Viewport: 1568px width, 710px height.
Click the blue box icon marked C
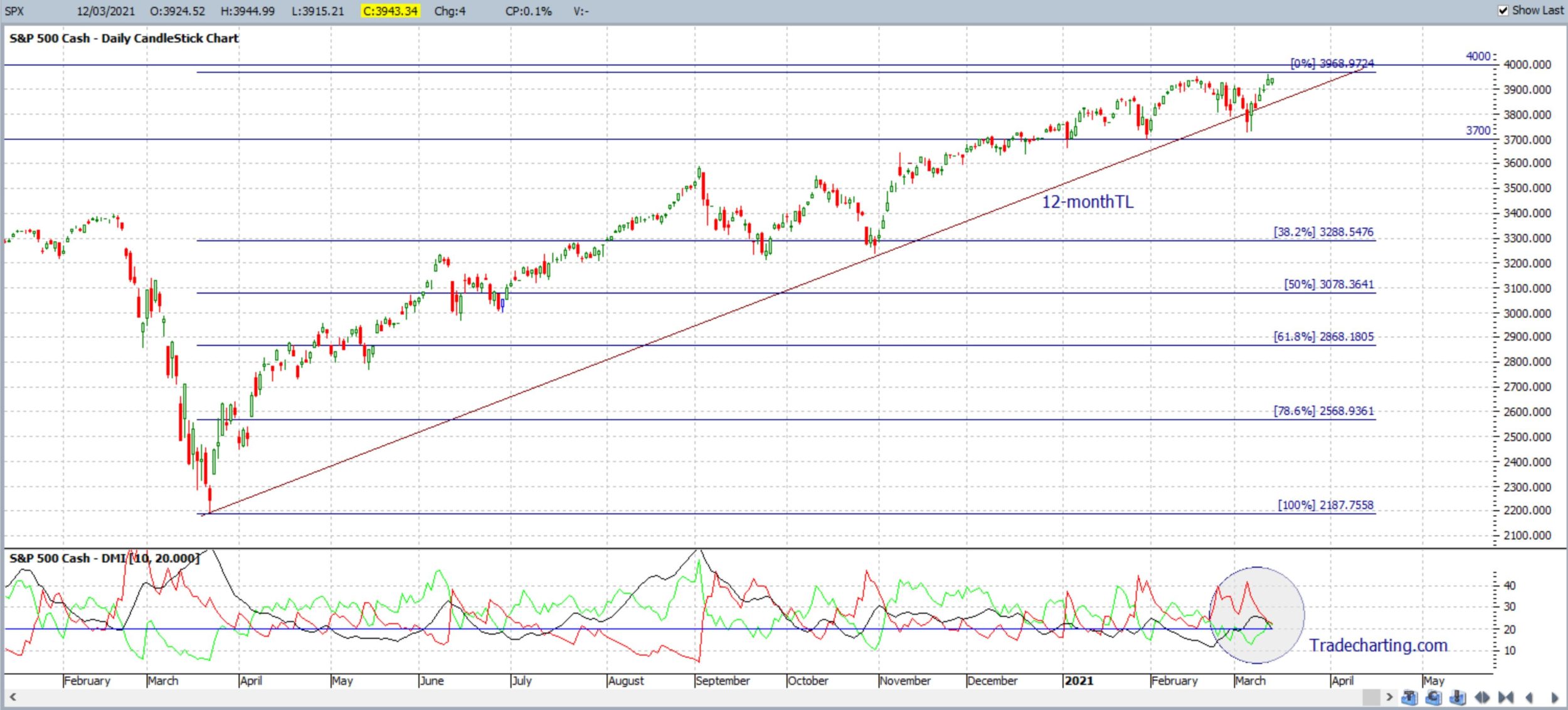[x=1434, y=697]
